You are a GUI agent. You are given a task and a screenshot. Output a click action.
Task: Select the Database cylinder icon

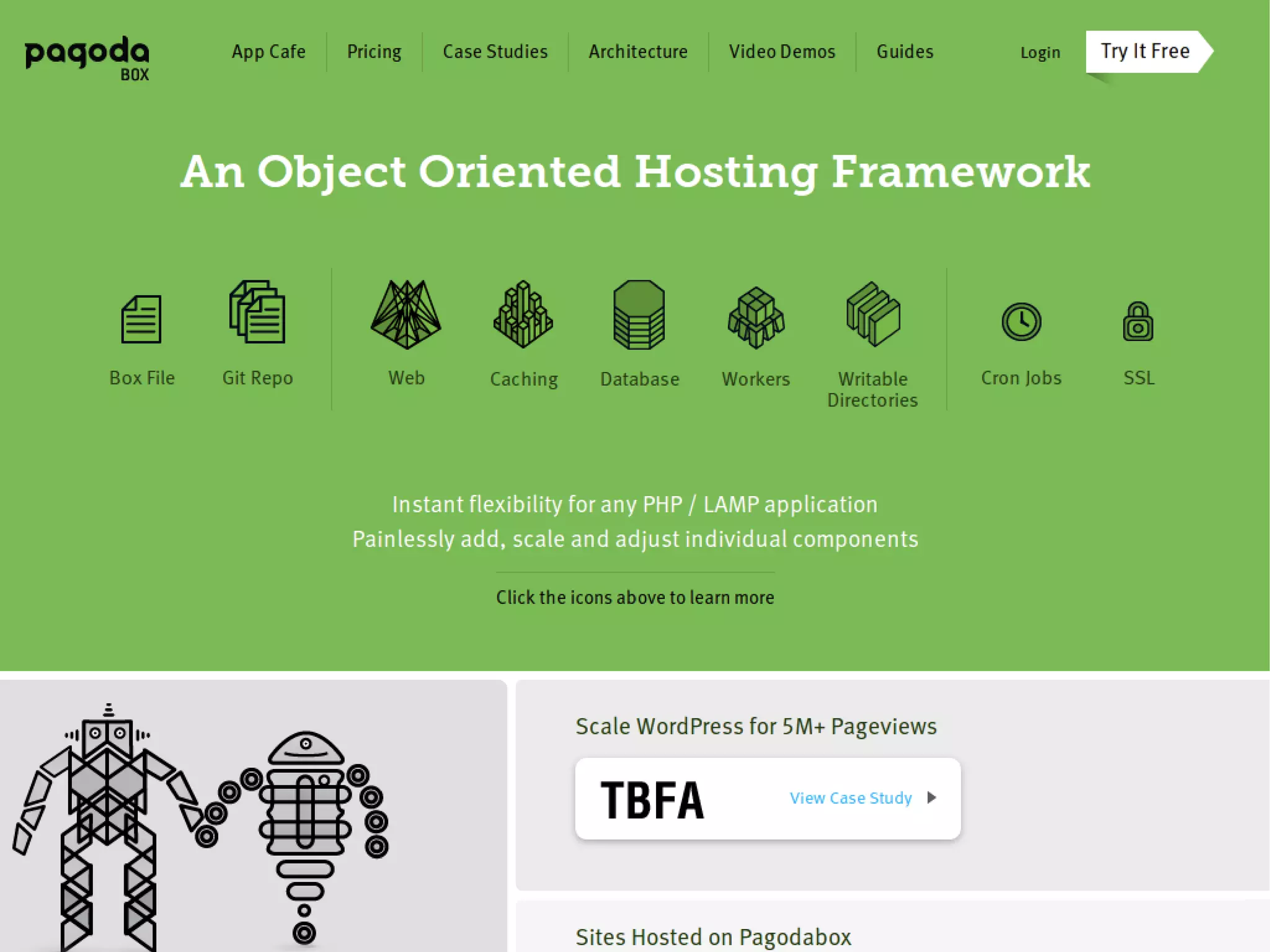coord(639,315)
